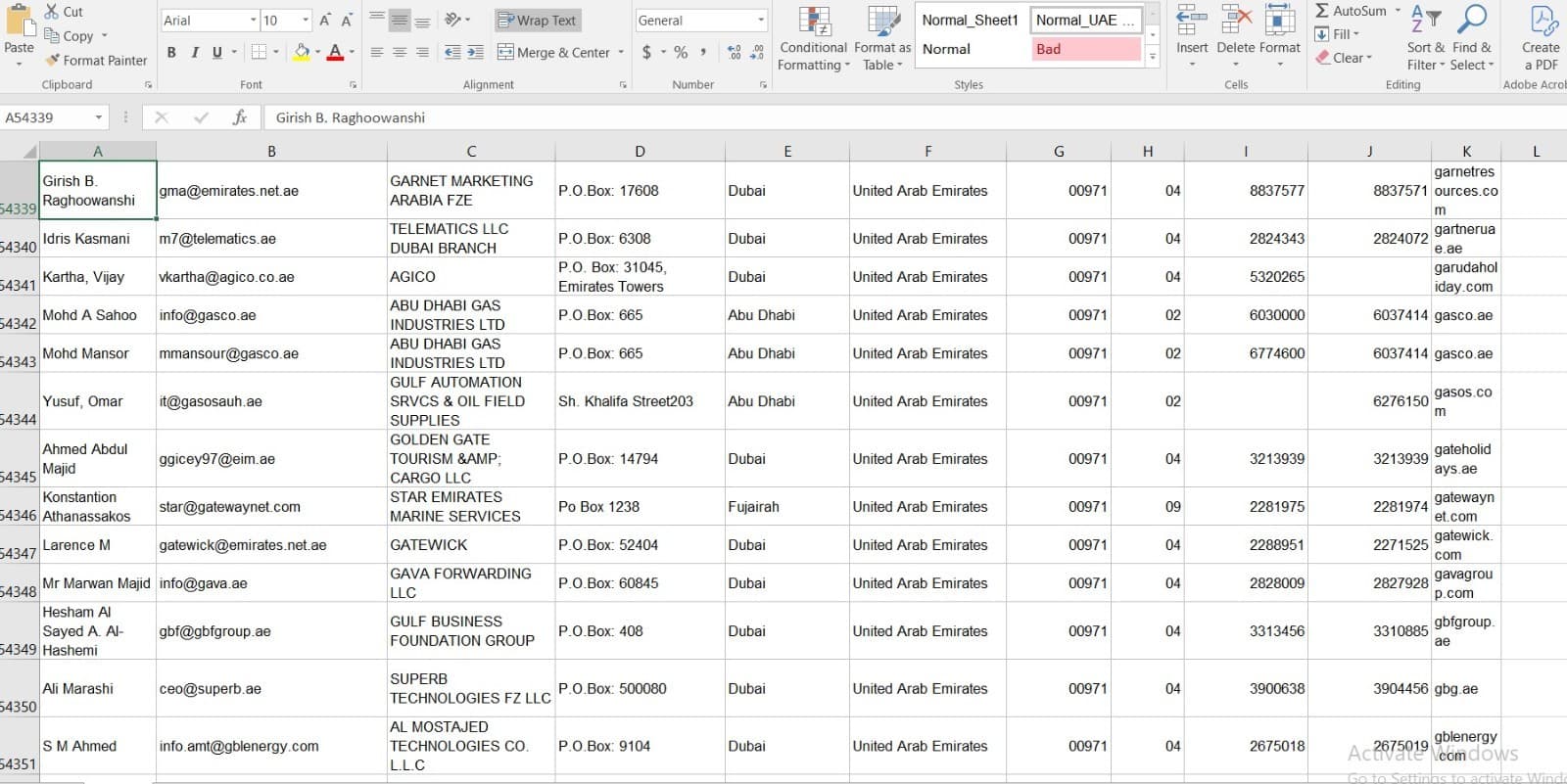This screenshot has width=1567, height=784.
Task: Click Merge & Center
Action: coord(553,53)
